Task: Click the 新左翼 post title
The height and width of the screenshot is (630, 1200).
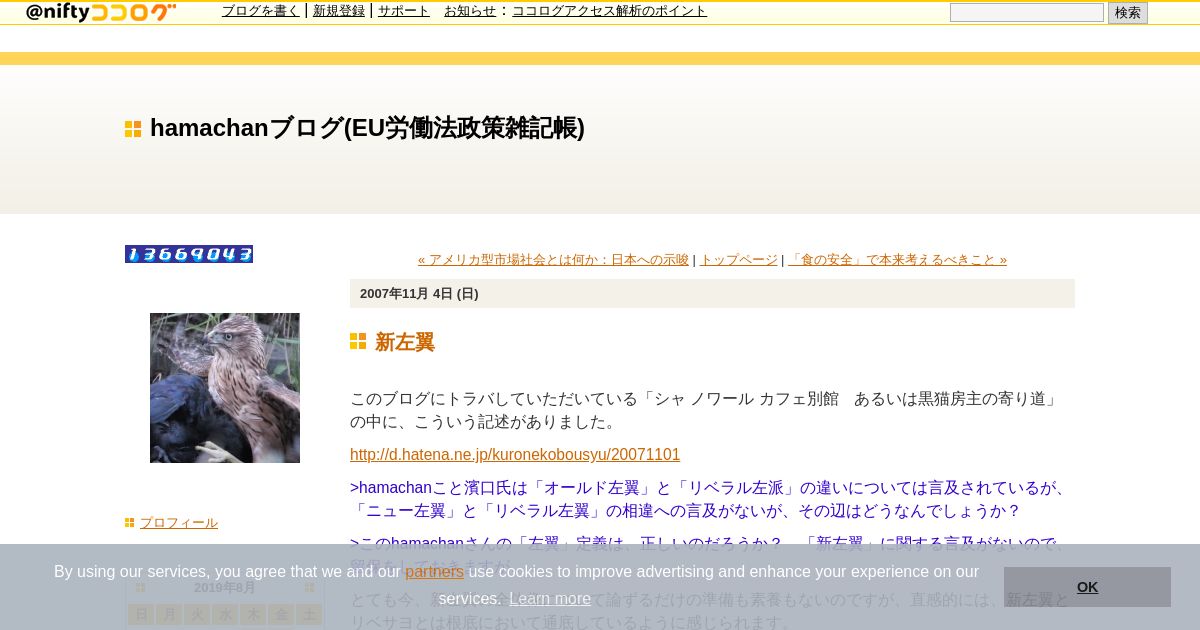Action: click(405, 342)
